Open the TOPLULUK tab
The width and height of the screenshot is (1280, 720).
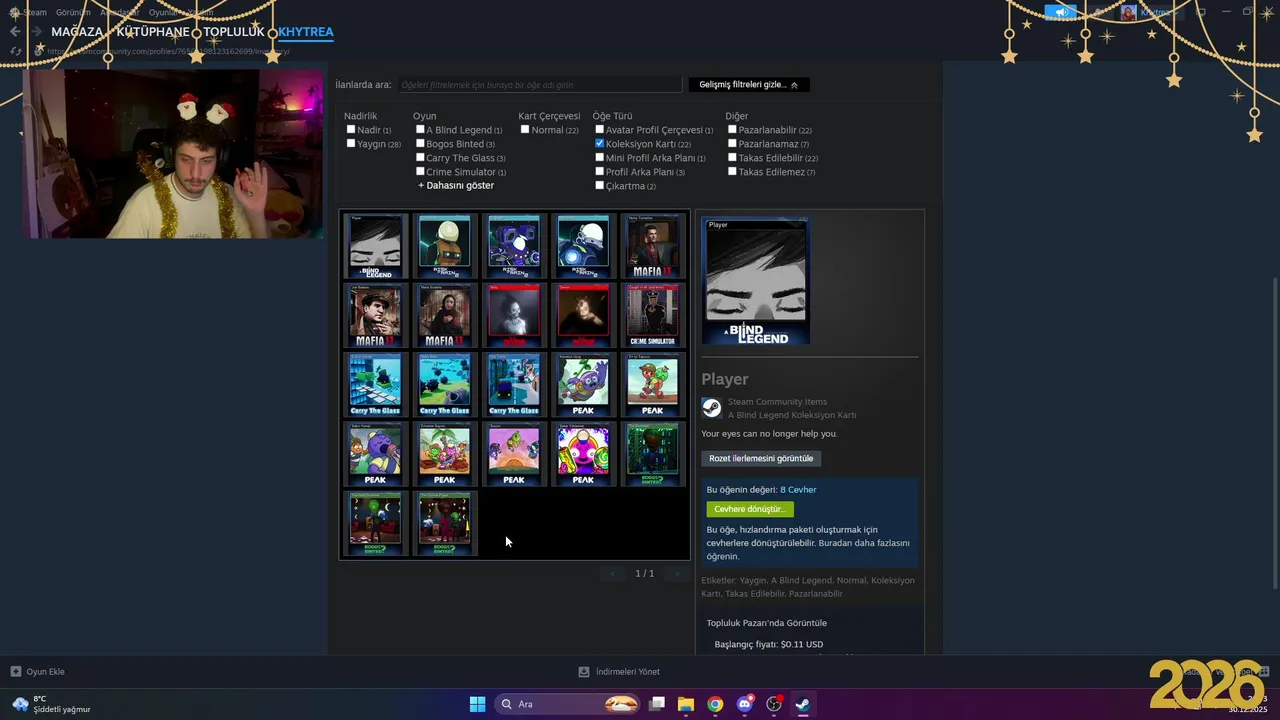coord(234,32)
